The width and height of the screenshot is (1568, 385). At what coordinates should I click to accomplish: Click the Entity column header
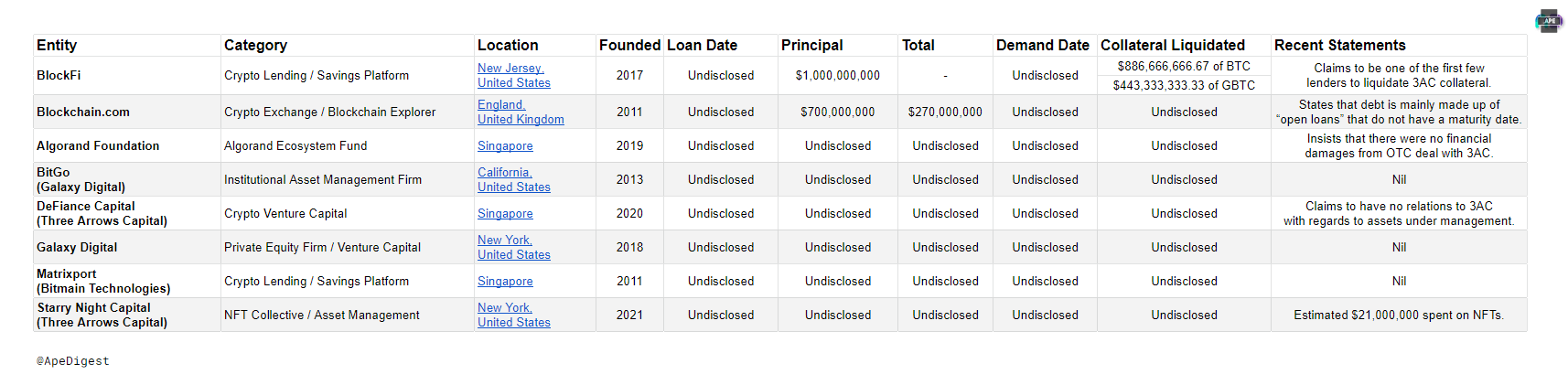pyautogui.click(x=57, y=45)
